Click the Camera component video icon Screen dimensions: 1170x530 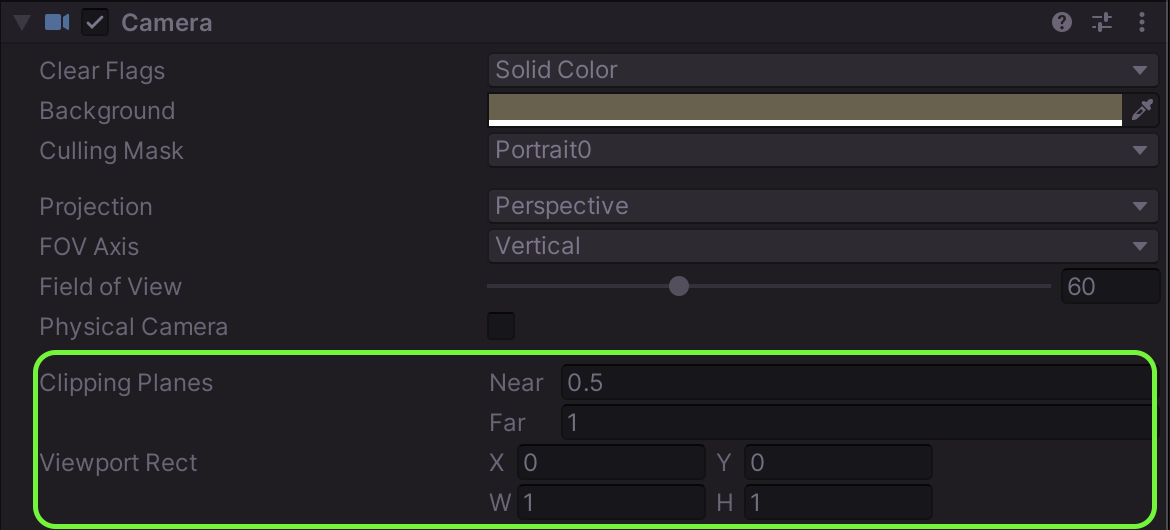[x=57, y=22]
